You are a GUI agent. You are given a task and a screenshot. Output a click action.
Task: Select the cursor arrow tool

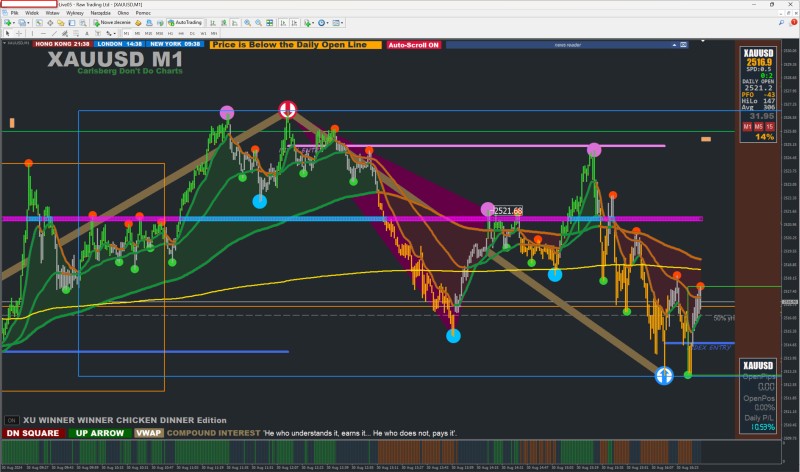pyautogui.click(x=8, y=33)
